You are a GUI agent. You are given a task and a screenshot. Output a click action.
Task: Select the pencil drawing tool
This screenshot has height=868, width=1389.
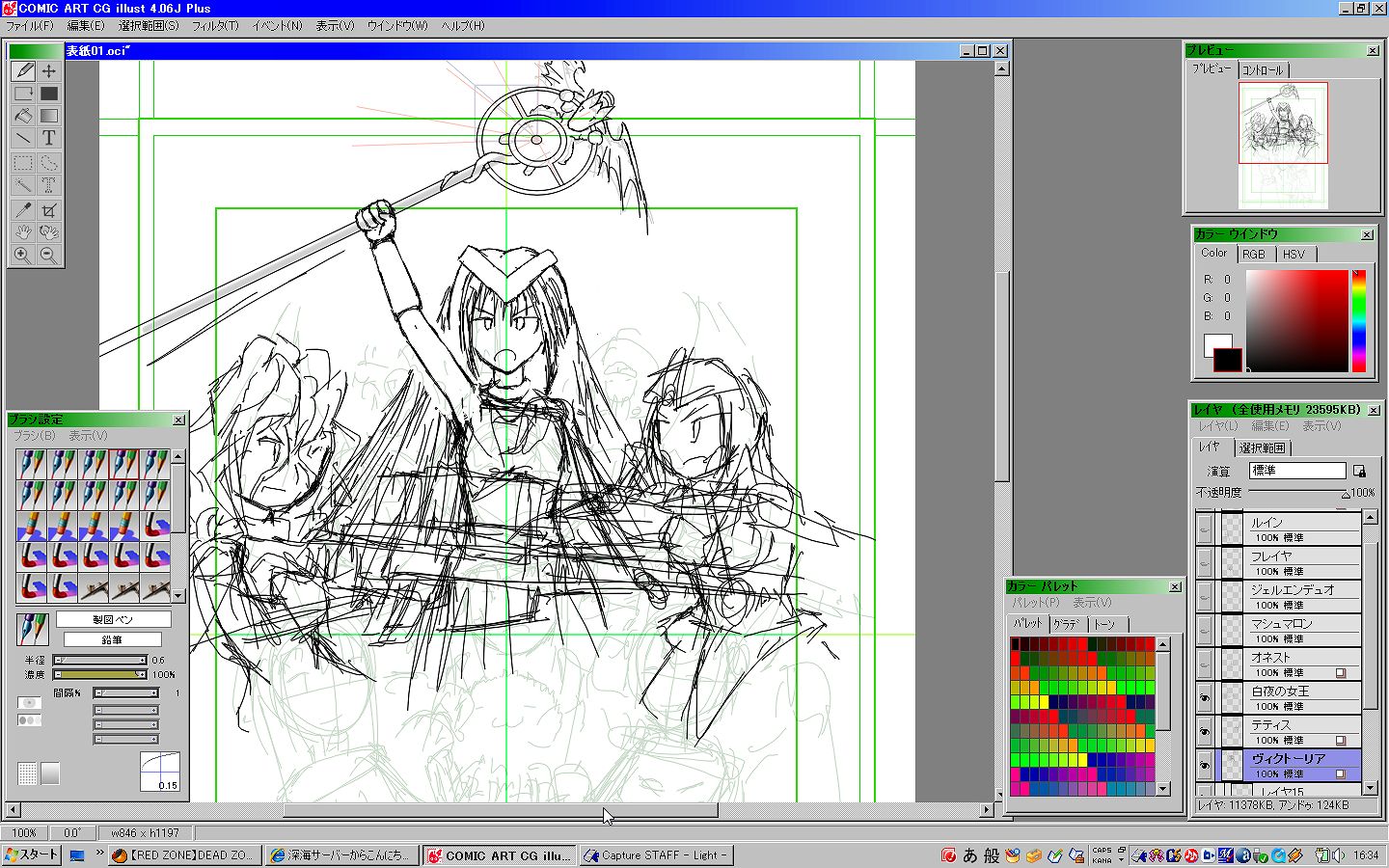tap(23, 70)
